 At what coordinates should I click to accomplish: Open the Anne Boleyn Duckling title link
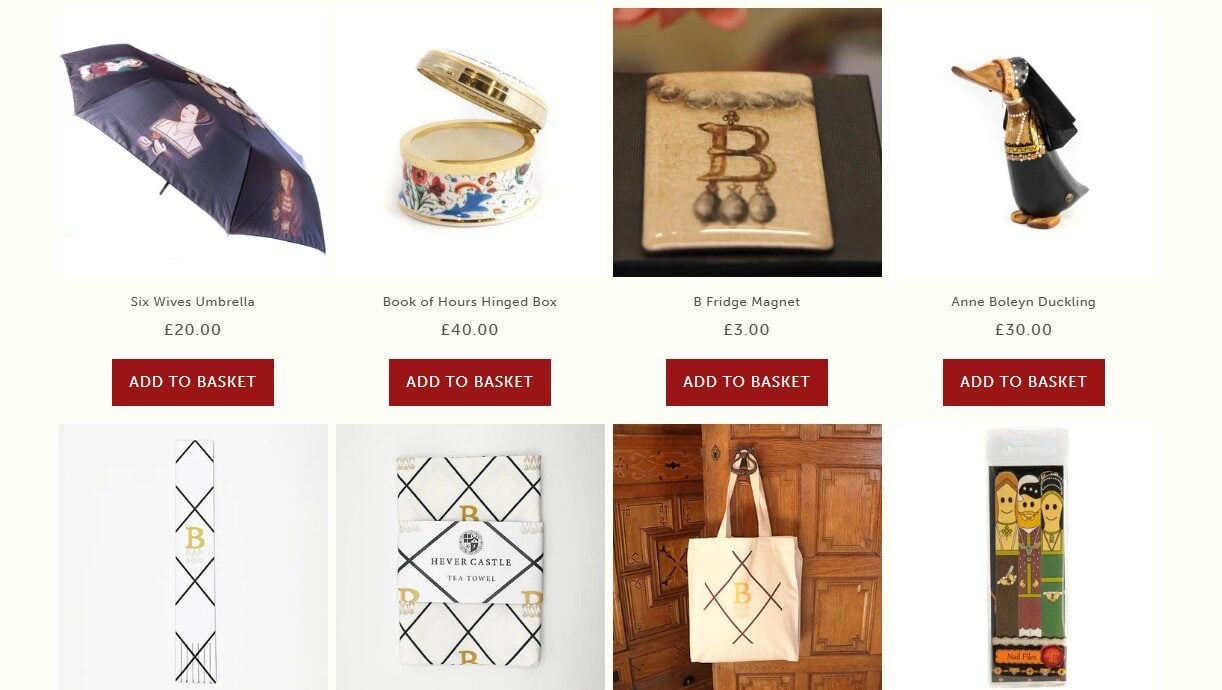1024,302
